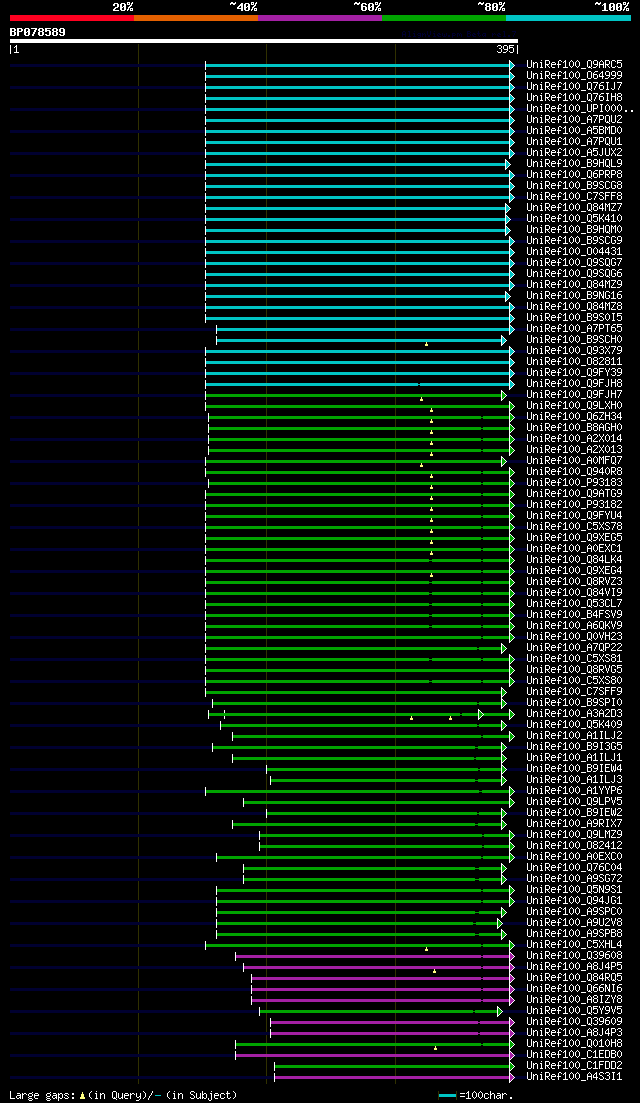Select the UniRef100_B9HQM0 entry
Screen dimensions: 640x1103
click(x=574, y=230)
